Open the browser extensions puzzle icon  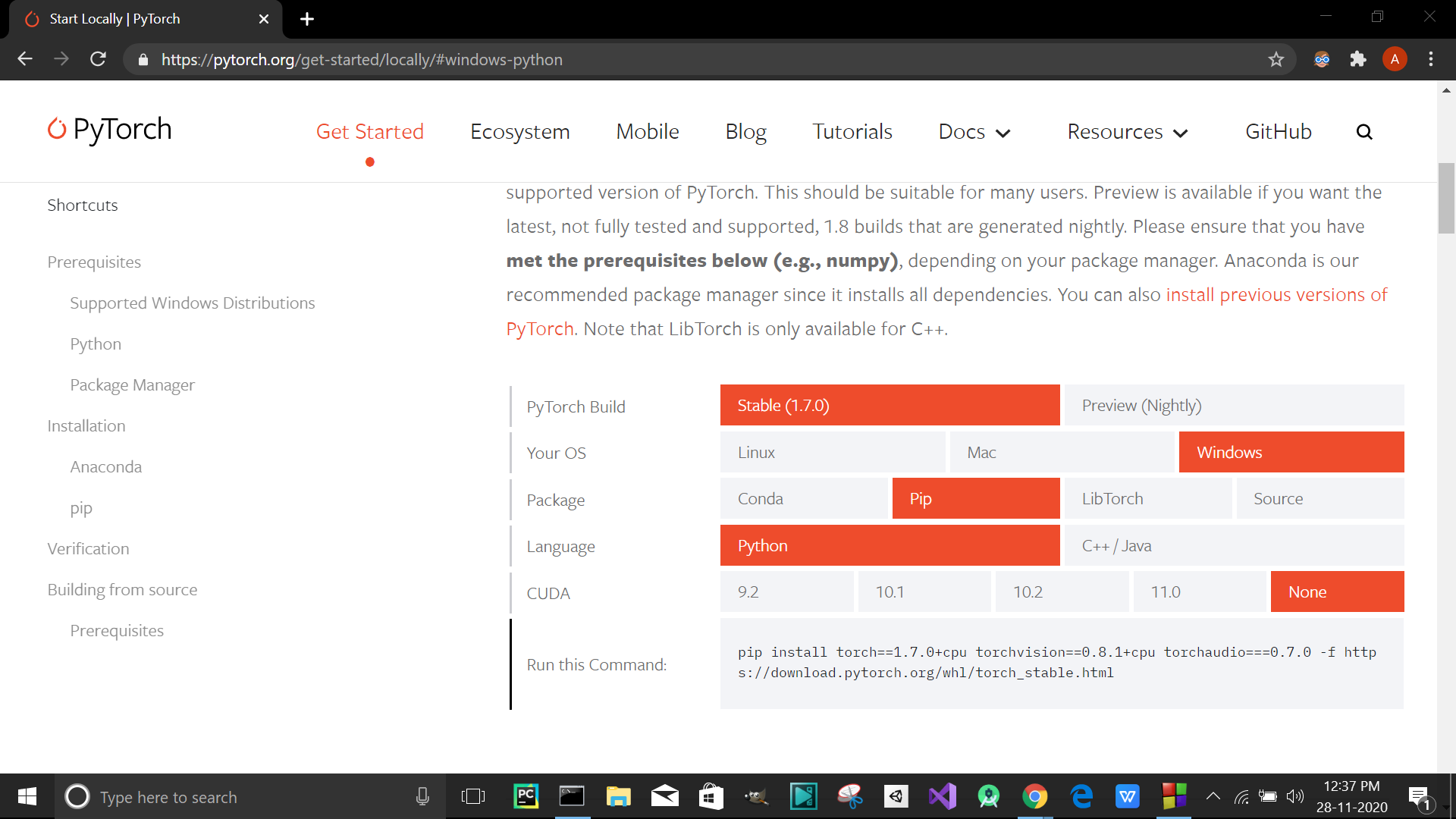1358,59
